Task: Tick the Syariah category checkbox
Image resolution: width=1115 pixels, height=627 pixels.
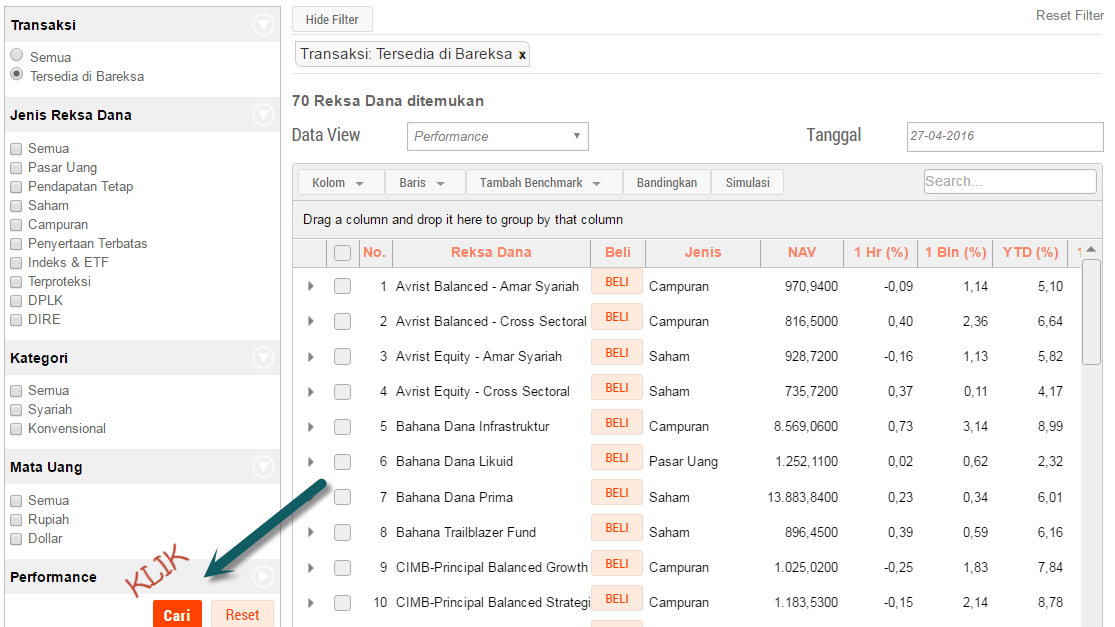Action: (16, 410)
